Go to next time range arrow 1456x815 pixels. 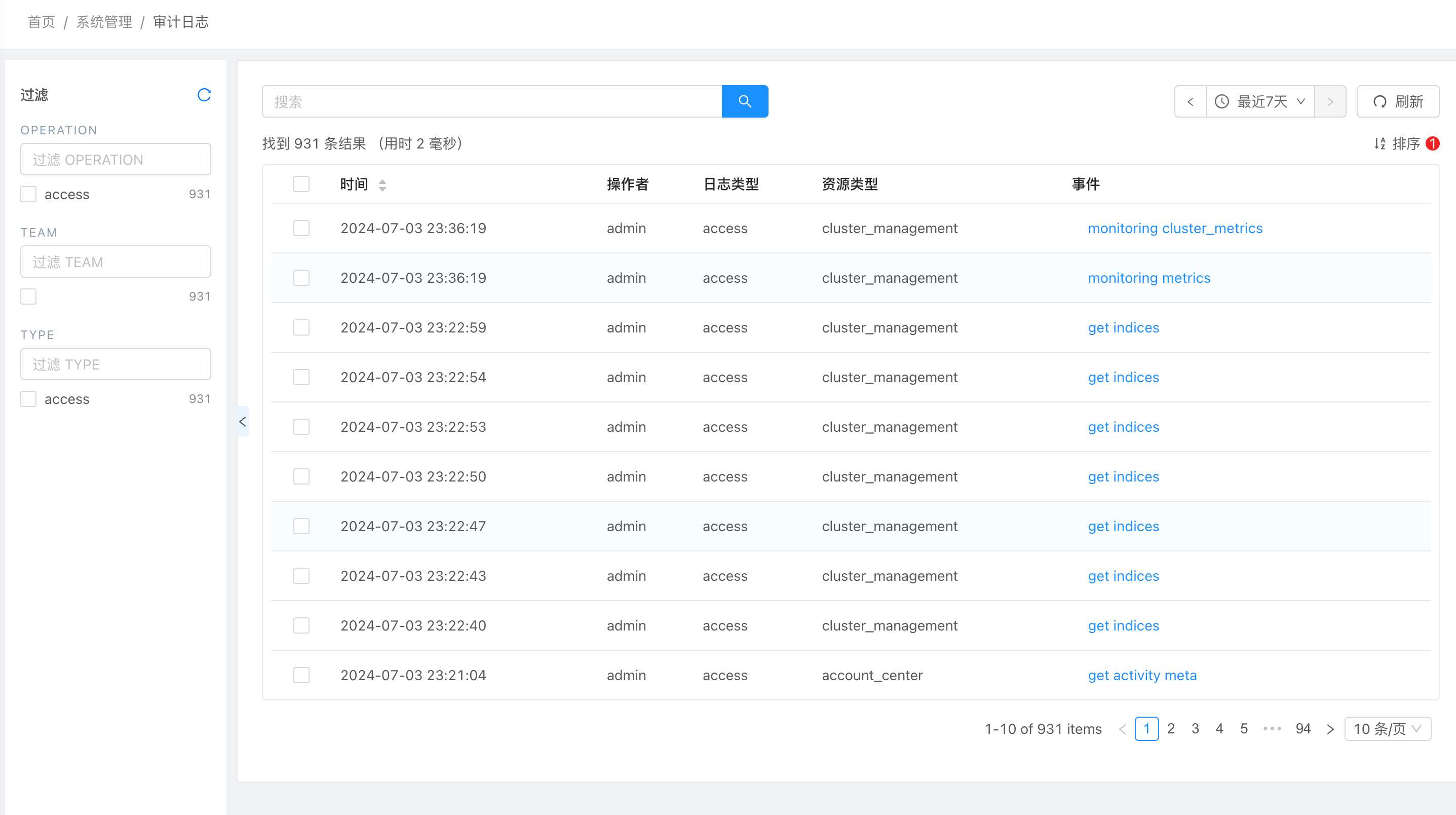[1330, 102]
